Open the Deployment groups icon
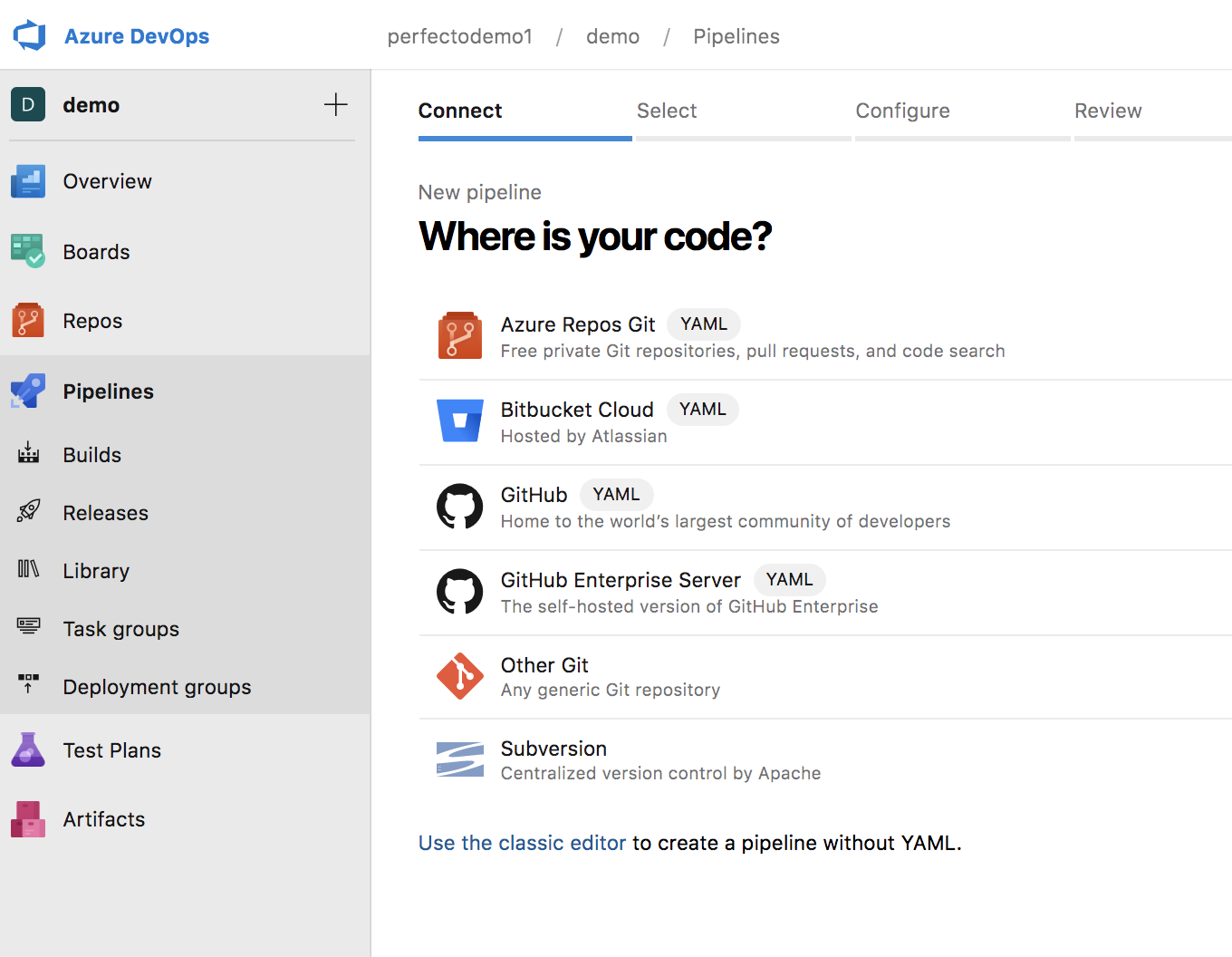 [x=28, y=686]
